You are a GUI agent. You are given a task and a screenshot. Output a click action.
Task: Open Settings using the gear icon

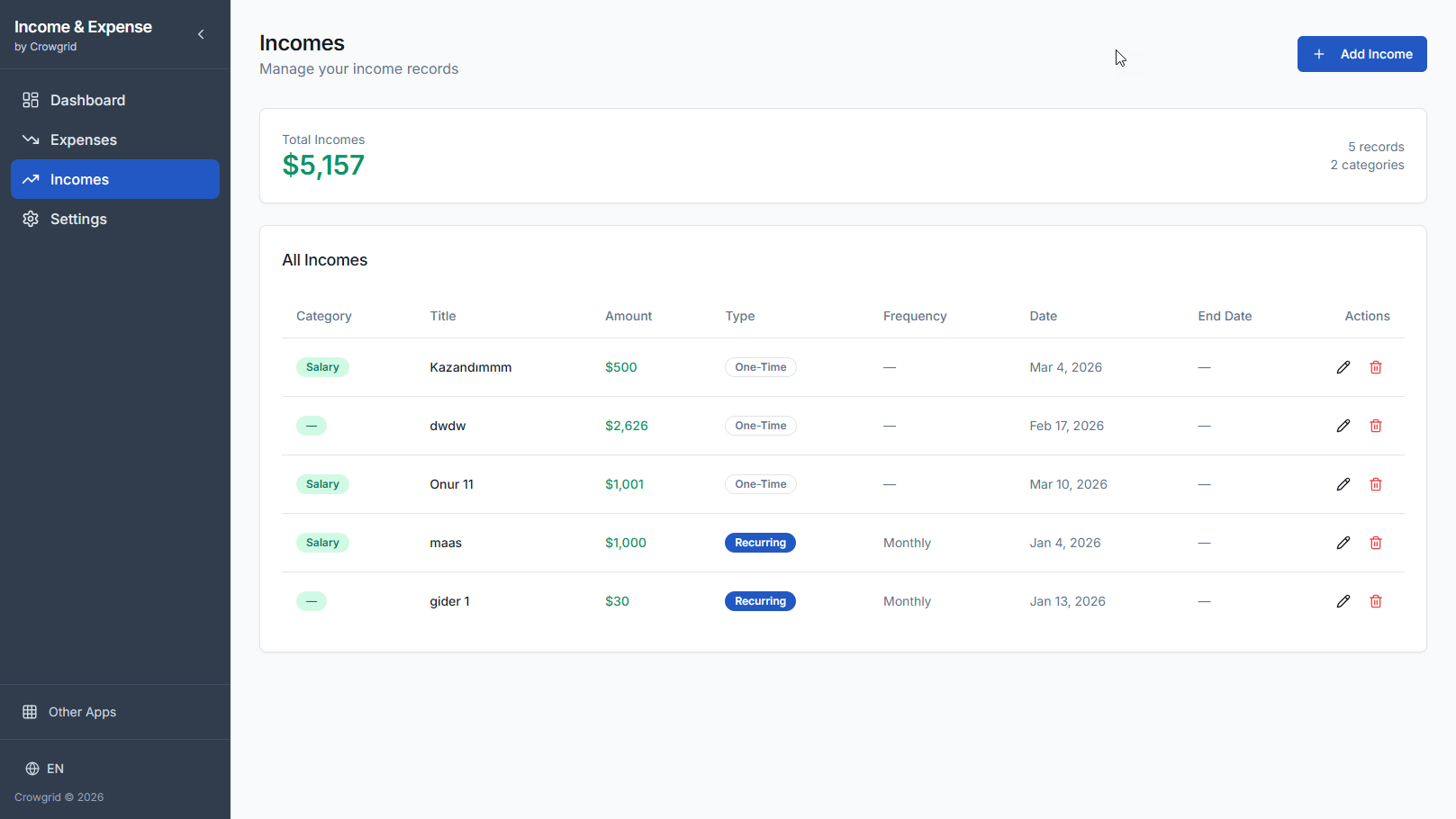[x=31, y=219]
